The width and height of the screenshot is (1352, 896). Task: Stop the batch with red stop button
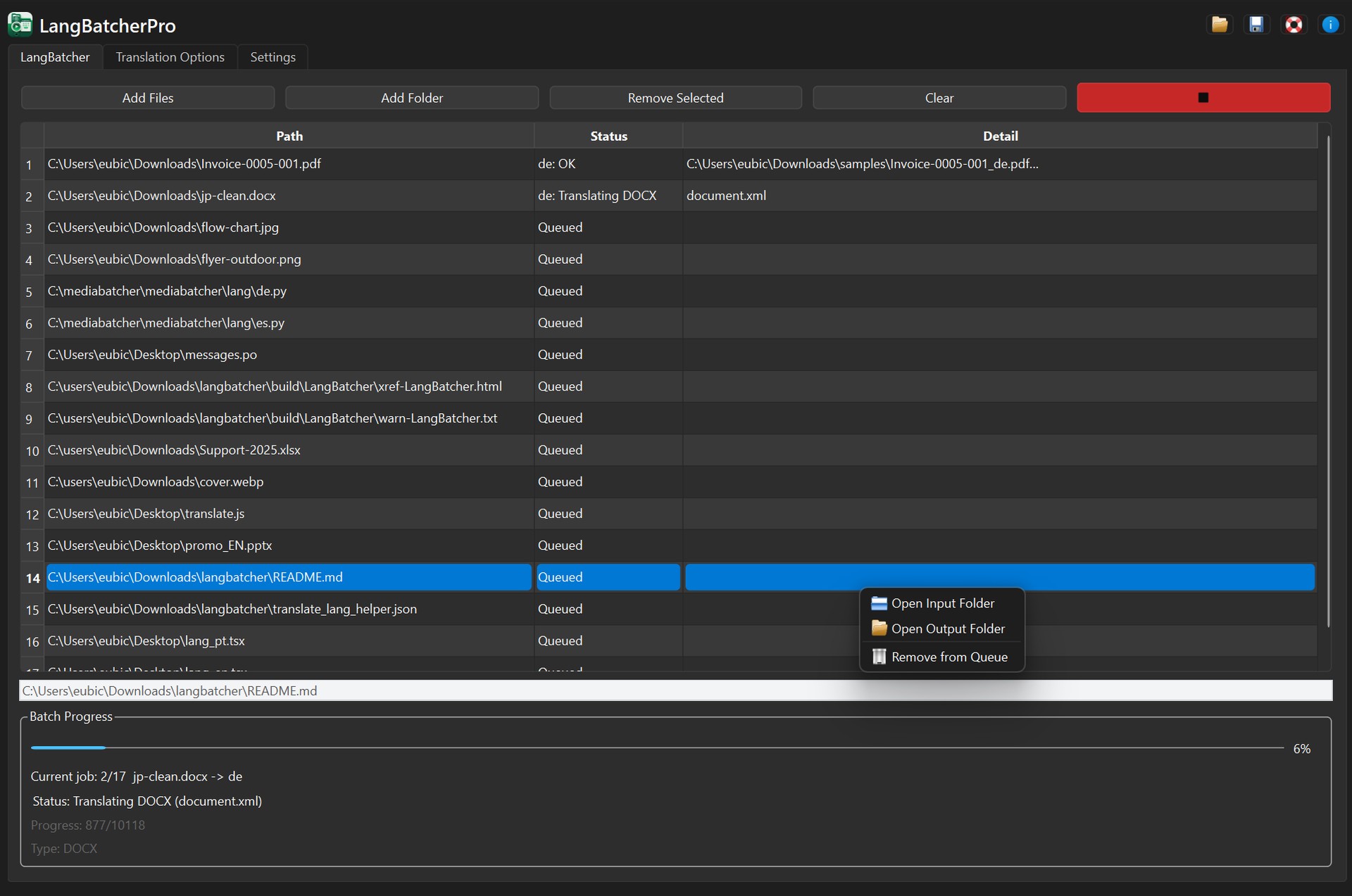coord(1203,98)
